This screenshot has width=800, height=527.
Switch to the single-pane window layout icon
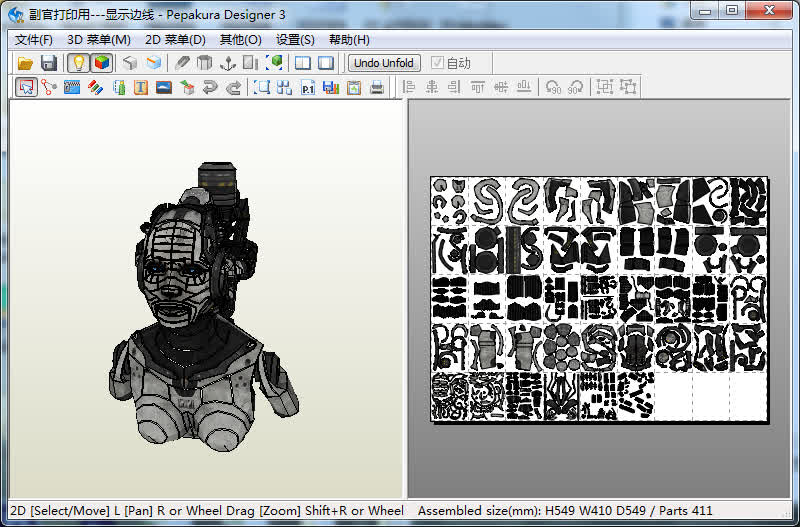(x=326, y=63)
